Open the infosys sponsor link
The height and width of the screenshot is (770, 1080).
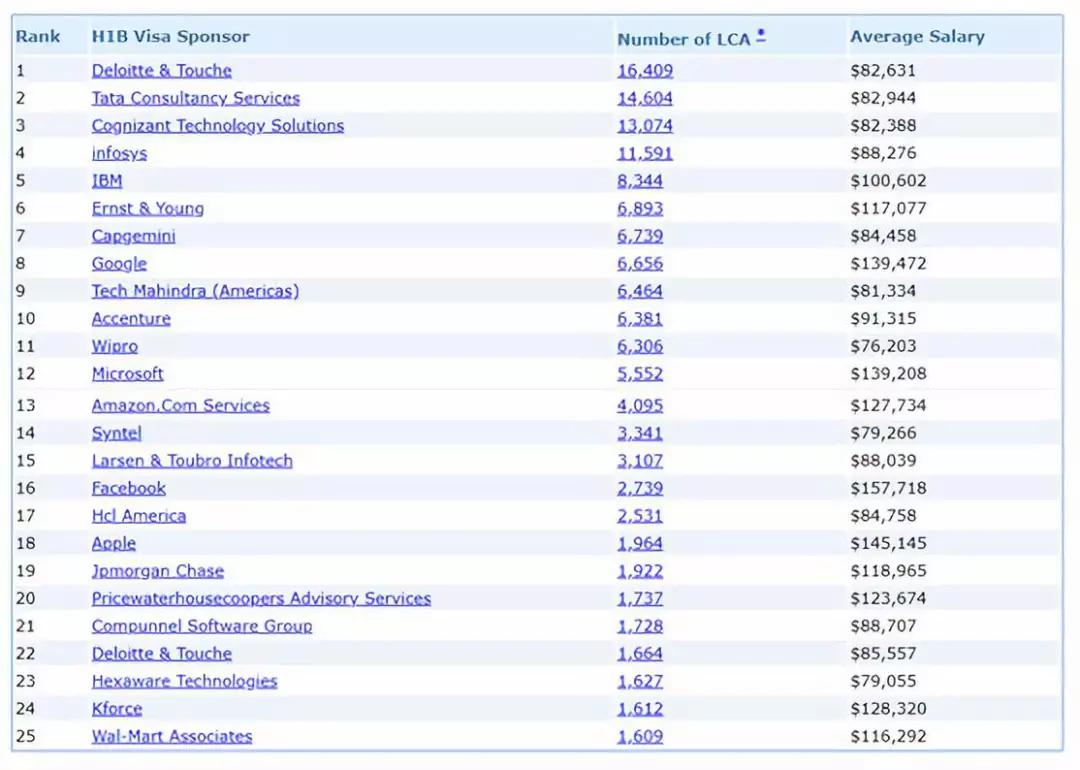coord(119,154)
